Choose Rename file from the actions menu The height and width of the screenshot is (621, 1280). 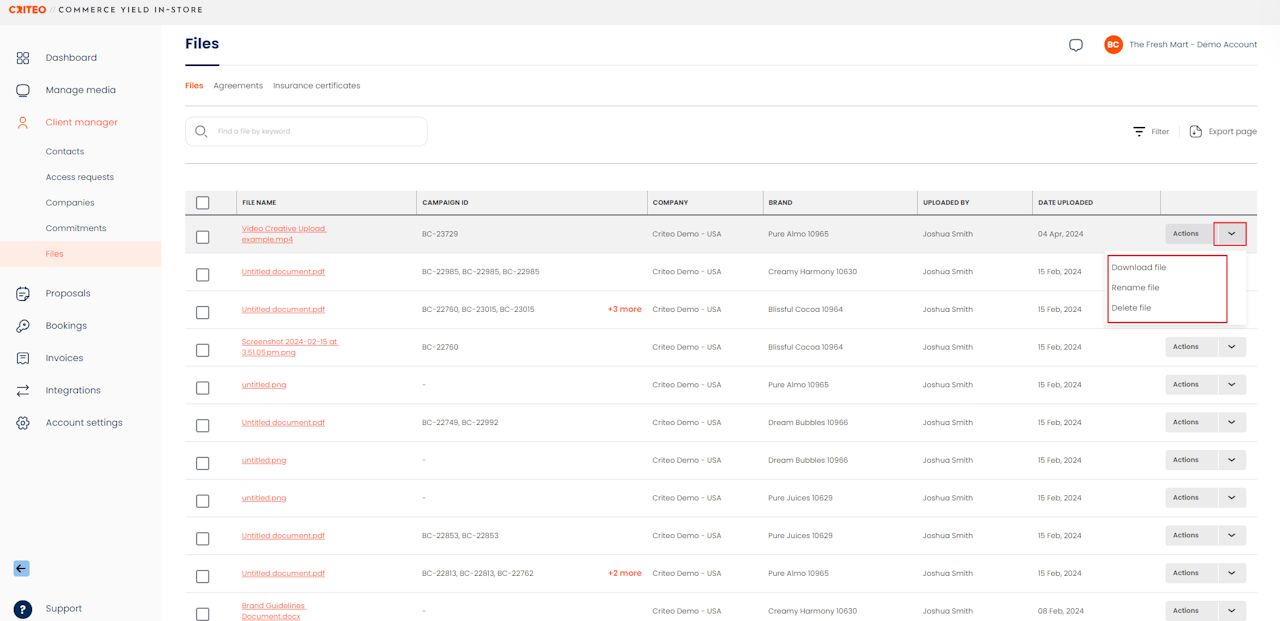click(1135, 288)
